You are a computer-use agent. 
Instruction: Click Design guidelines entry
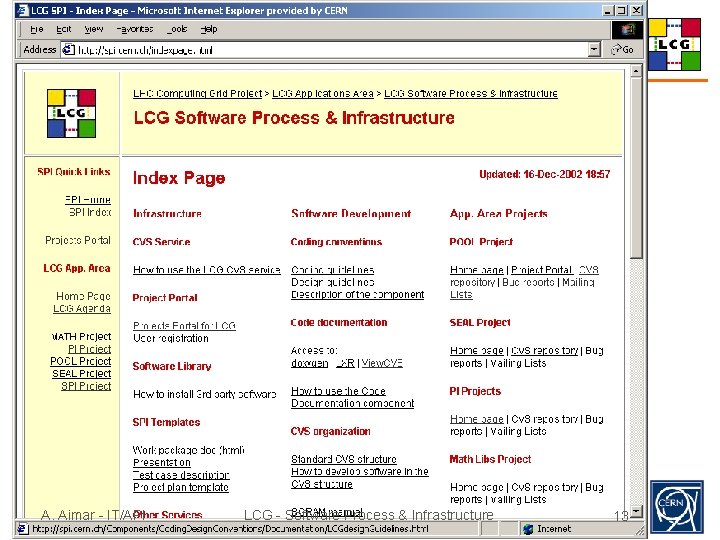pyautogui.click(x=332, y=282)
